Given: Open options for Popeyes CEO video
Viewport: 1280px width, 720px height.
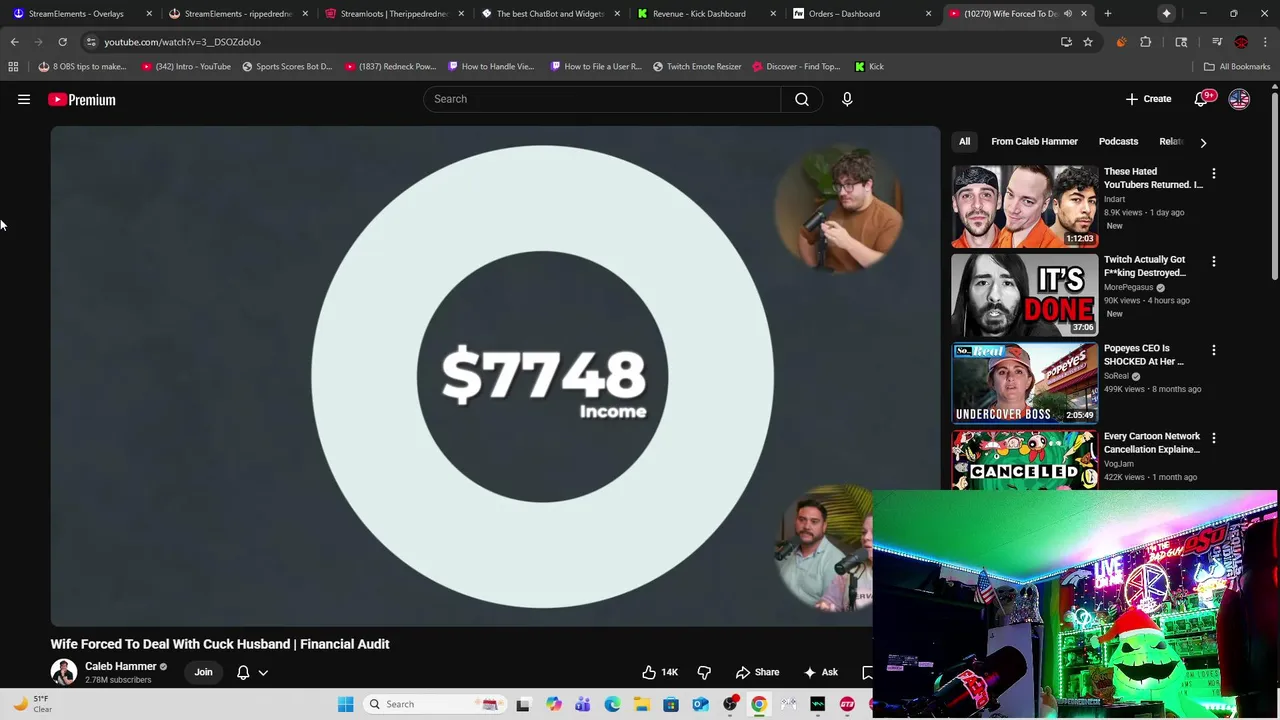Looking at the screenshot, I should pyautogui.click(x=1214, y=350).
